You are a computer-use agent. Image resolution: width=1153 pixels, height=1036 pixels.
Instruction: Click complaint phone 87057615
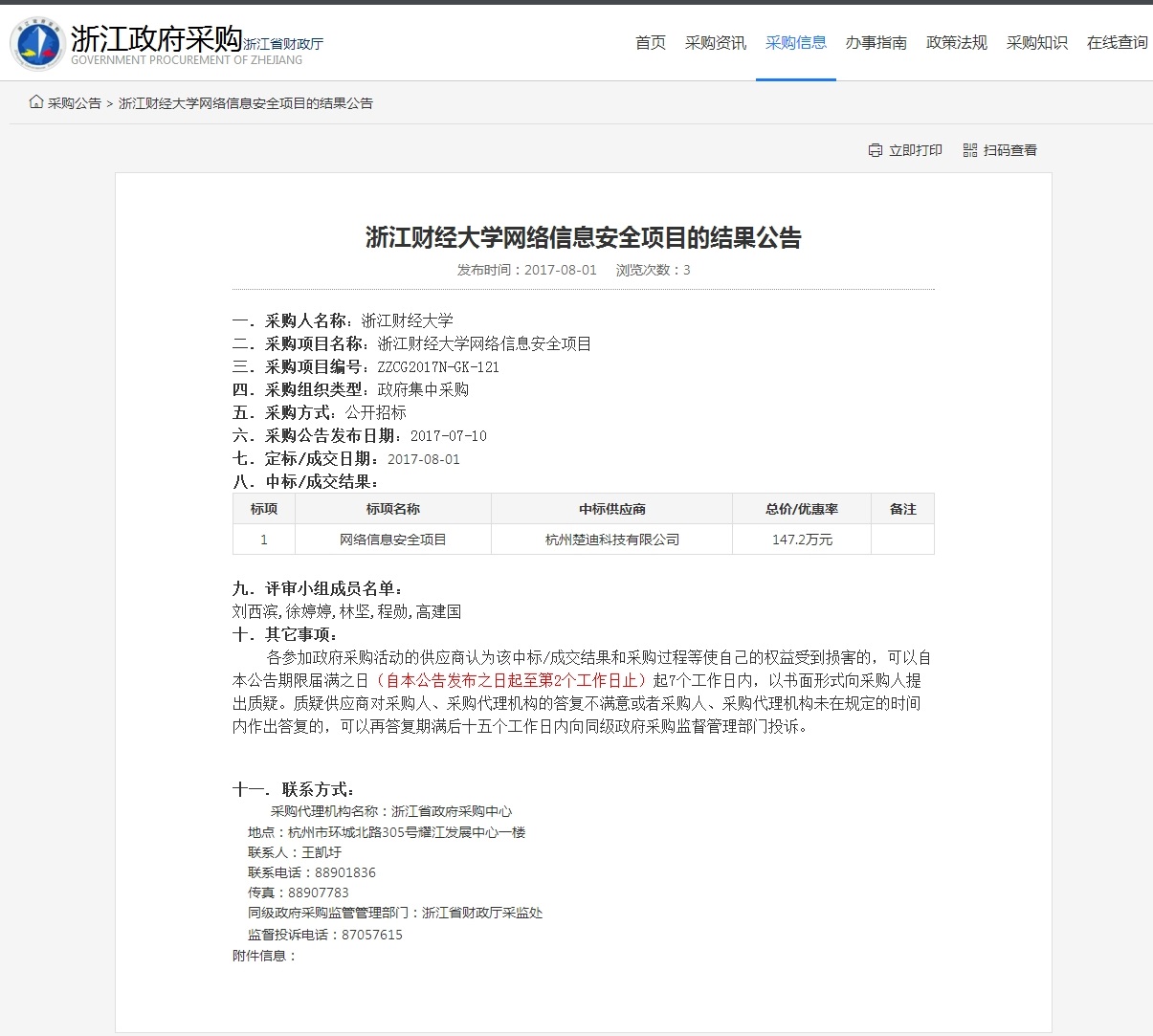click(372, 935)
